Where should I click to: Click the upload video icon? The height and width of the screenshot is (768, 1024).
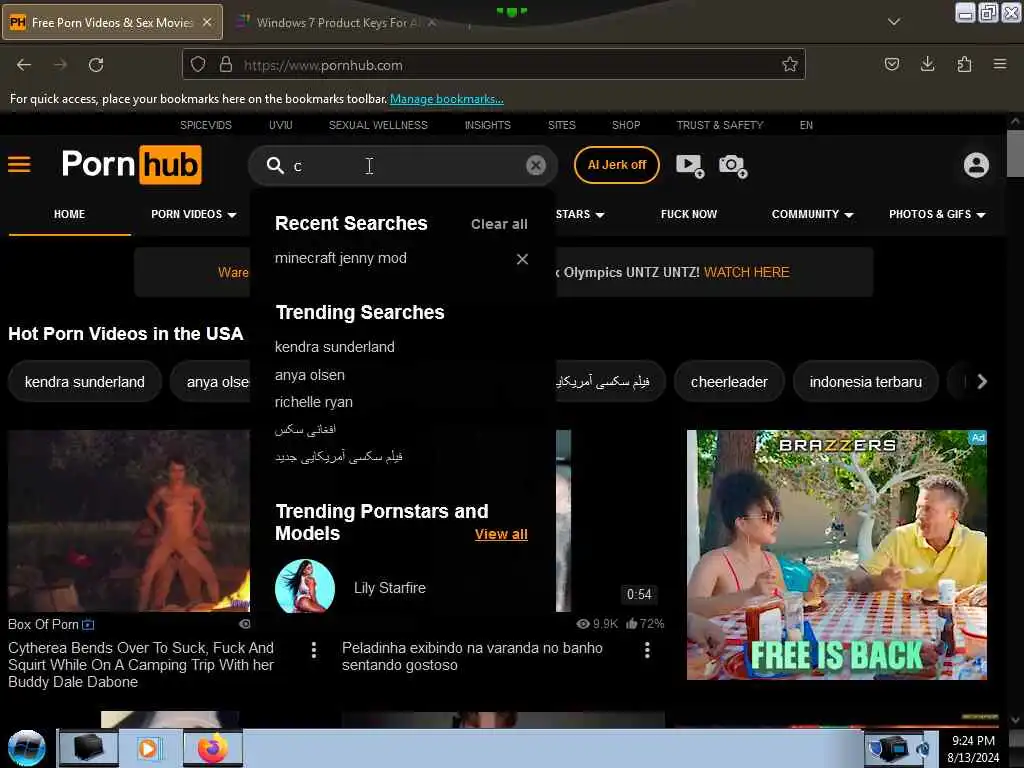(x=690, y=165)
